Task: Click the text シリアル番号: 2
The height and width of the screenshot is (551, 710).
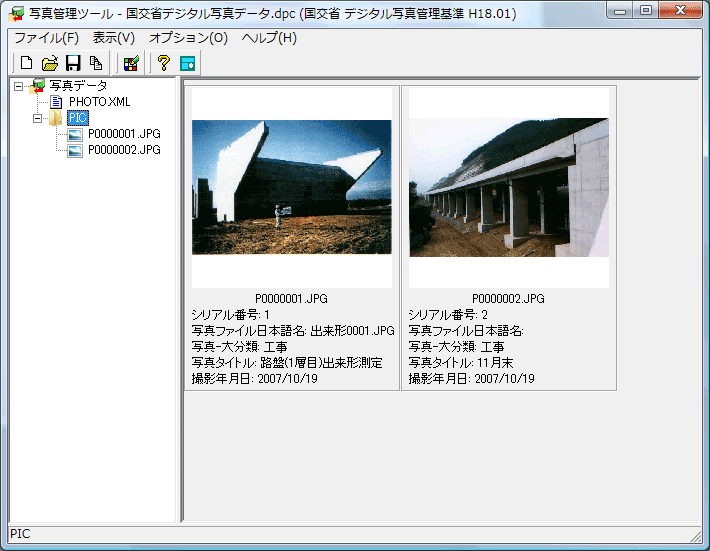Action: (448, 315)
